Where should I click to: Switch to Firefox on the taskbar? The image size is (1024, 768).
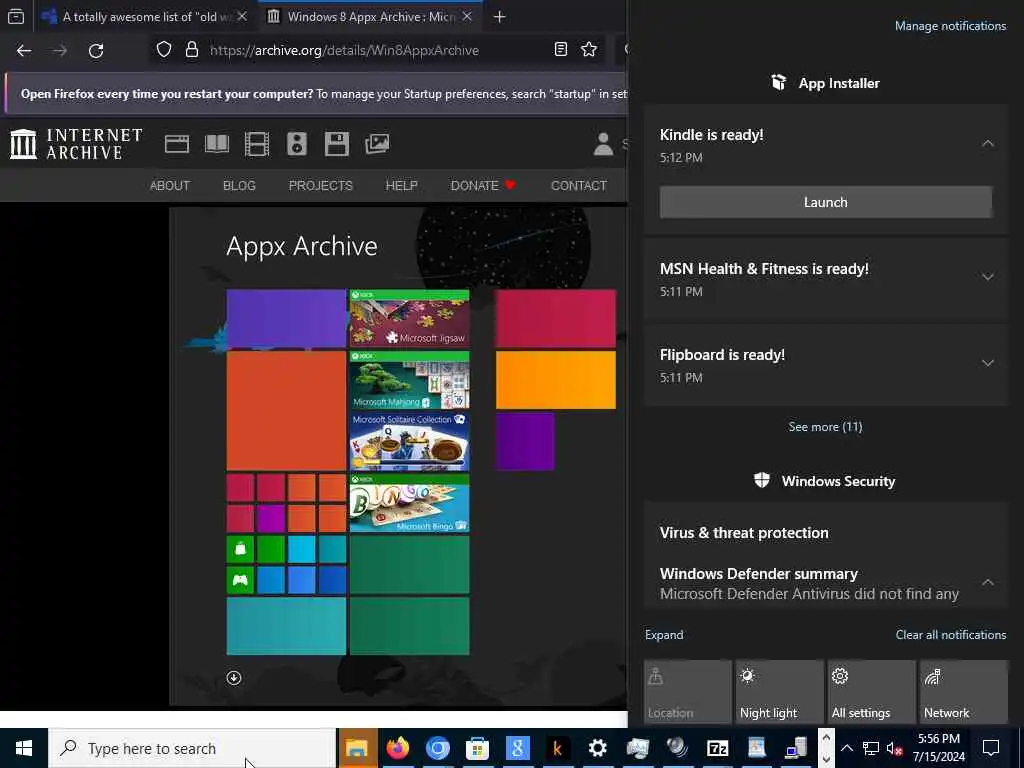[397, 748]
